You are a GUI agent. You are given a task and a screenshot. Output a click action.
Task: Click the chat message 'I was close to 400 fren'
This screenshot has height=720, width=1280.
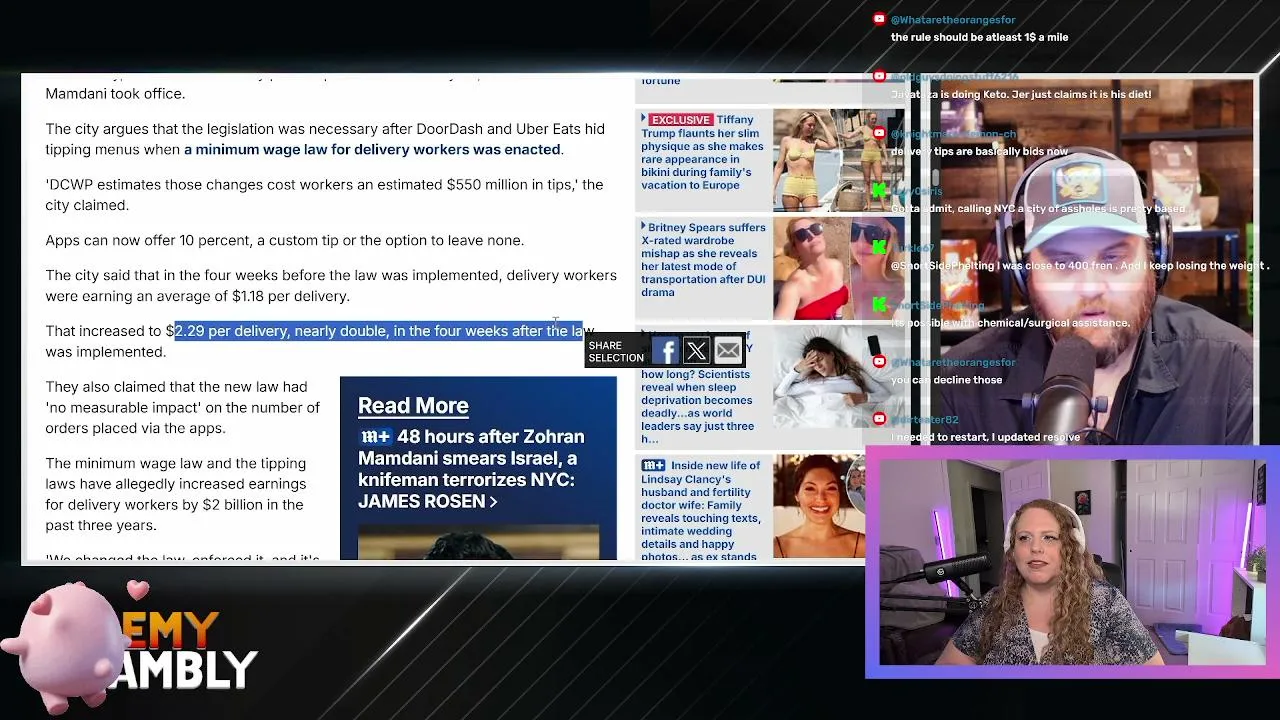coord(1080,266)
